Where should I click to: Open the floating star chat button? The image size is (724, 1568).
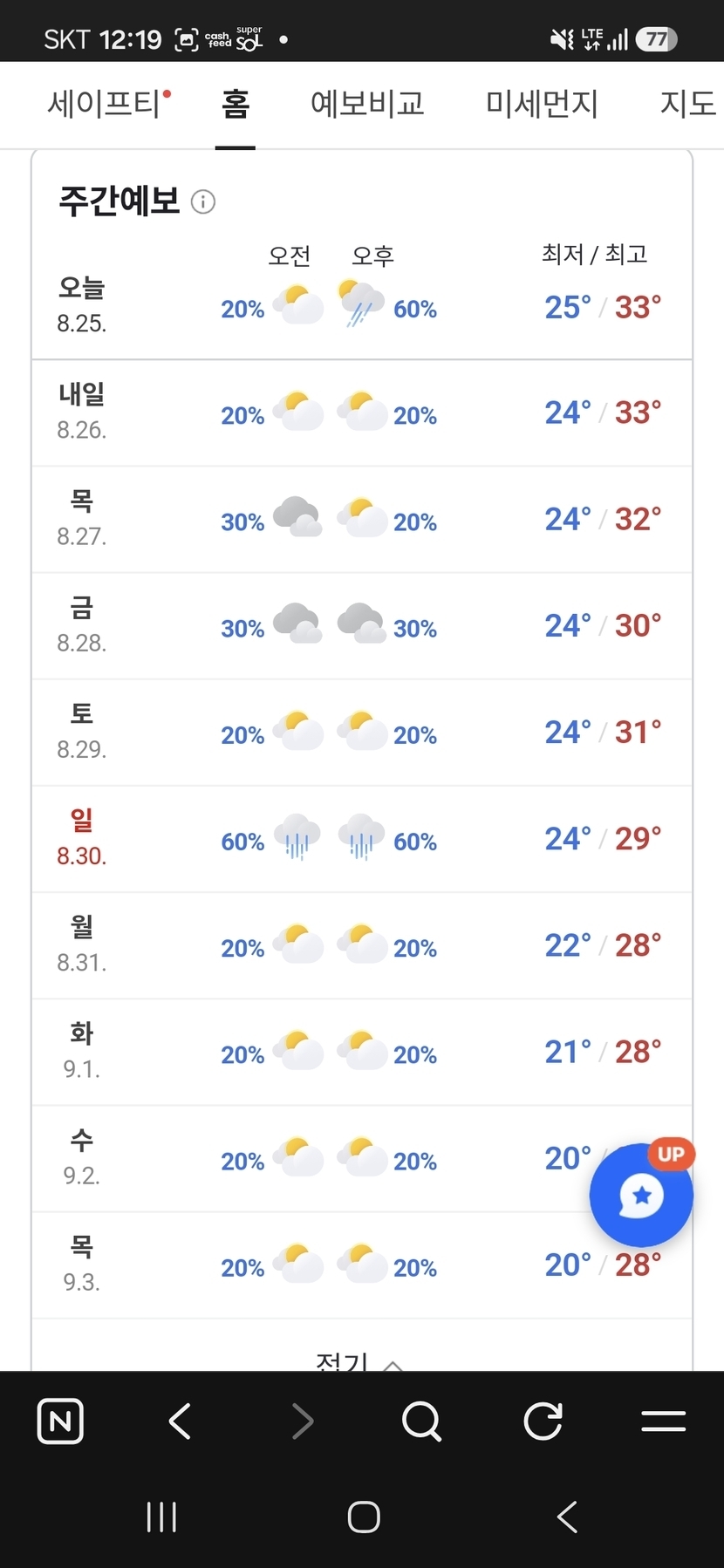[x=642, y=1194]
